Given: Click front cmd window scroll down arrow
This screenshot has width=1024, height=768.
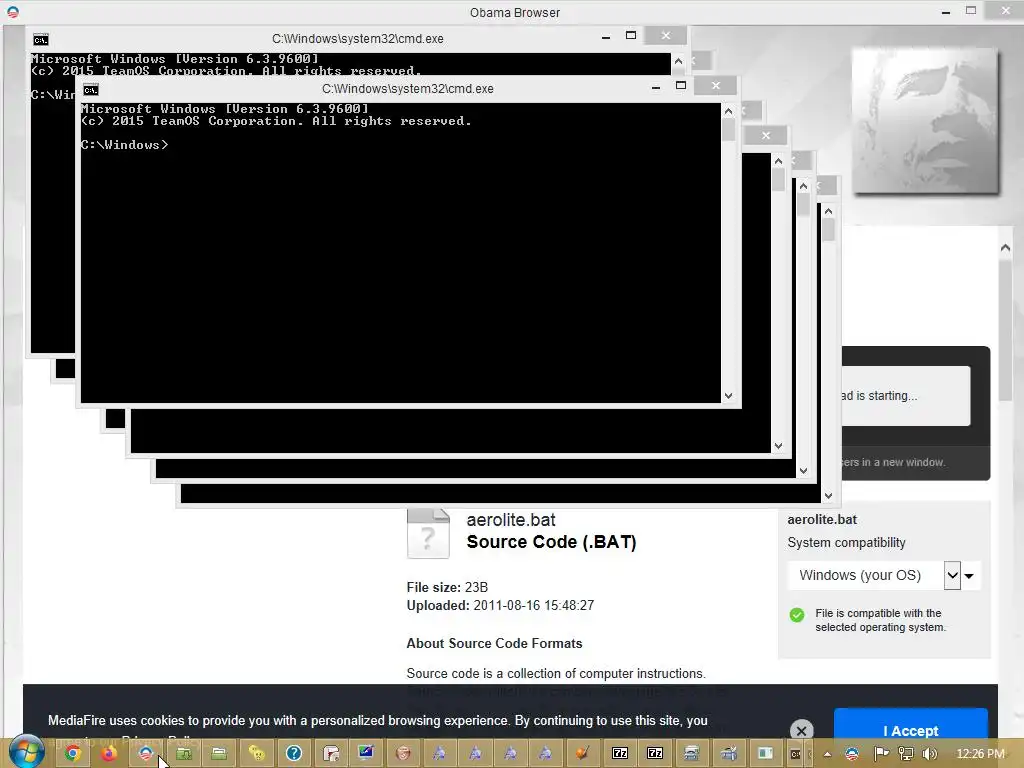Looking at the screenshot, I should [729, 396].
